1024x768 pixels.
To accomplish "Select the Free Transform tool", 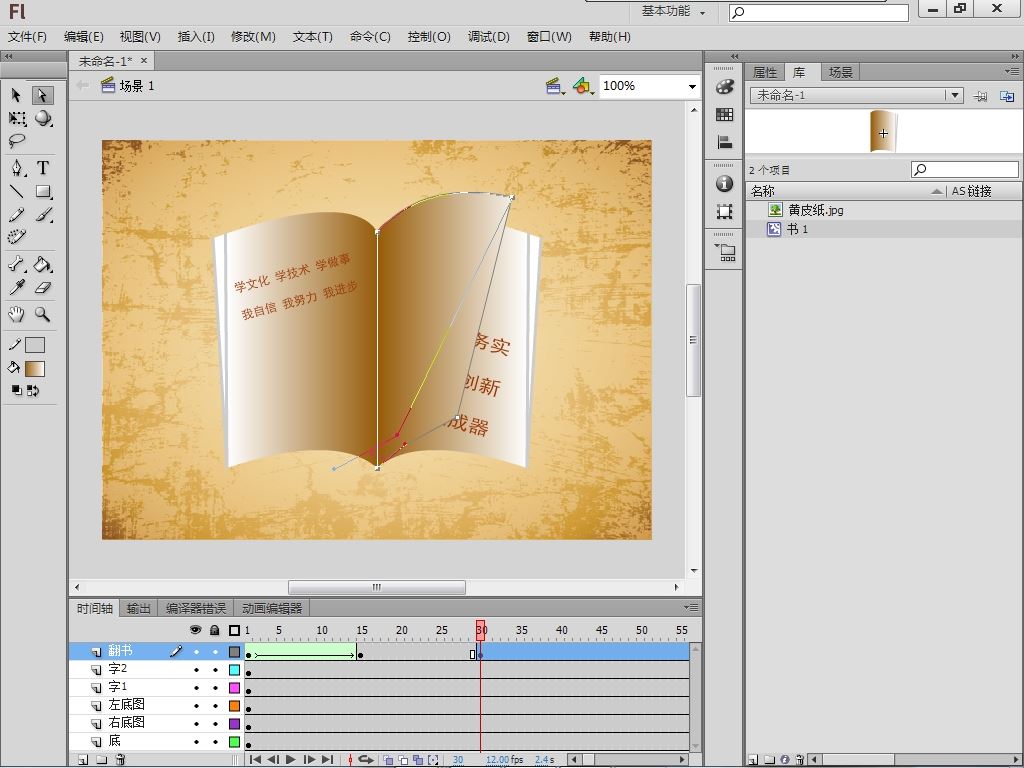I will [x=17, y=119].
